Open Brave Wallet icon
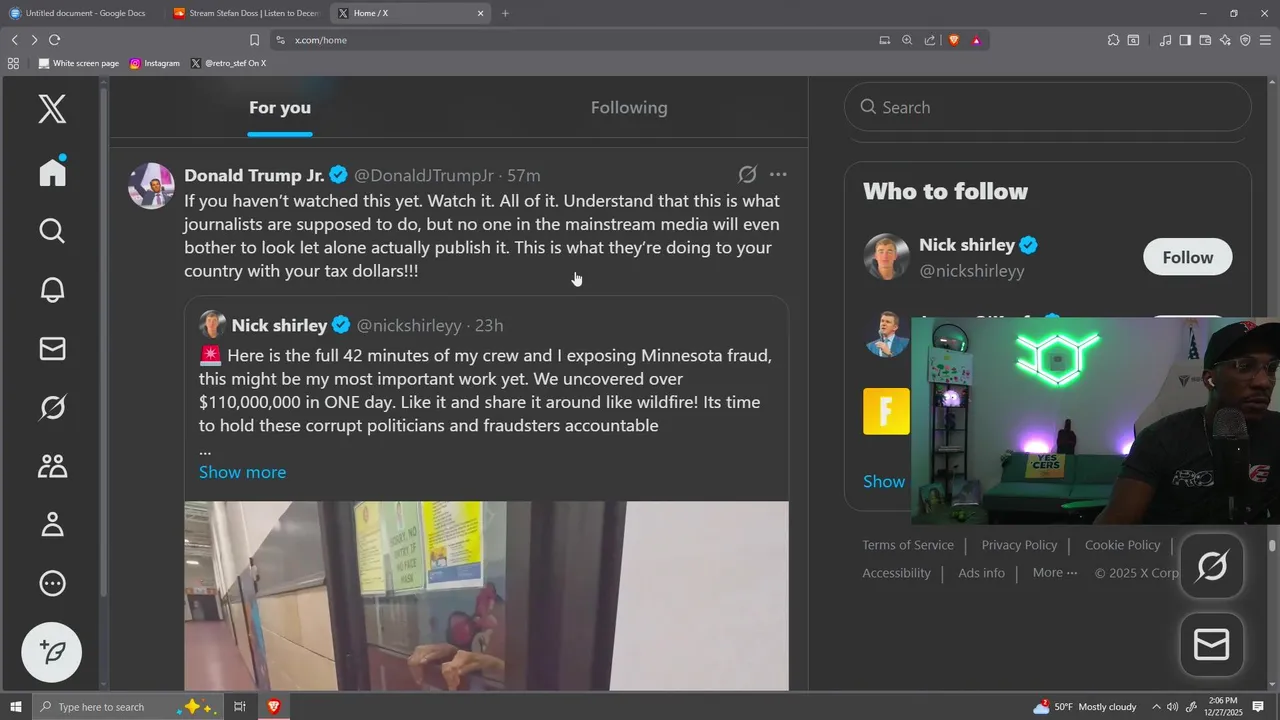 [x=1205, y=40]
